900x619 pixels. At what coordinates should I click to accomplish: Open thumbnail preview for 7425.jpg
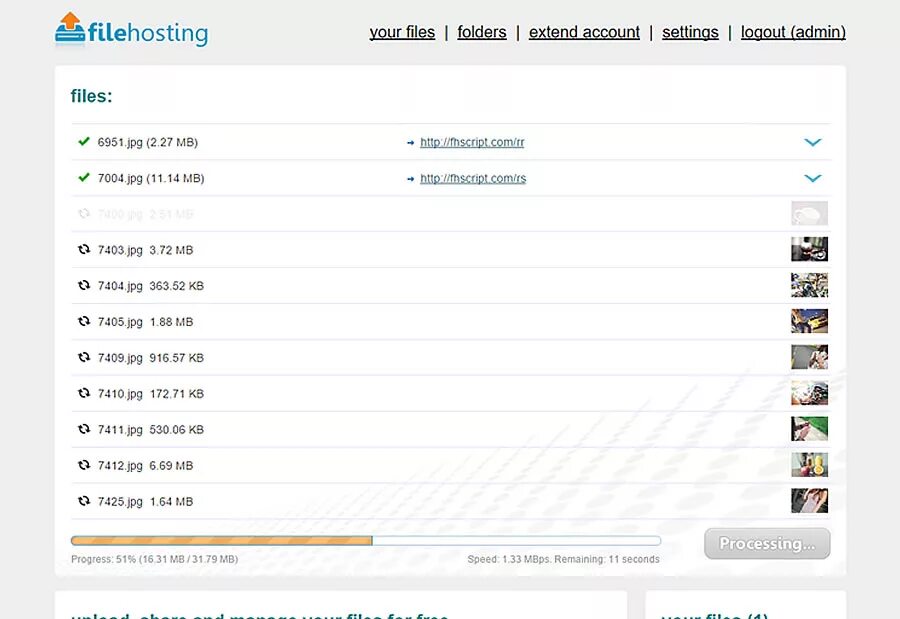pos(809,501)
